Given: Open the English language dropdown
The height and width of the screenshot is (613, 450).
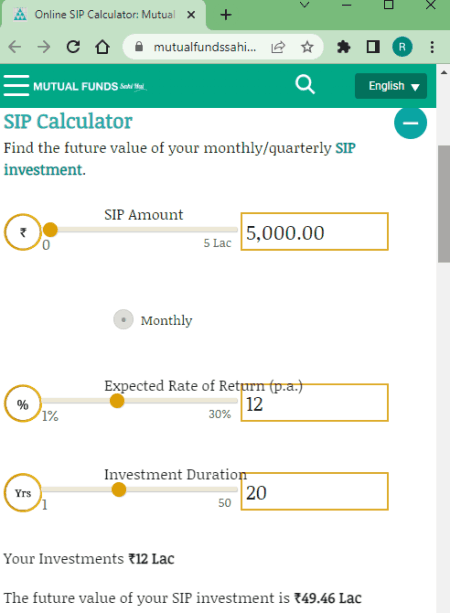Looking at the screenshot, I should [x=391, y=86].
